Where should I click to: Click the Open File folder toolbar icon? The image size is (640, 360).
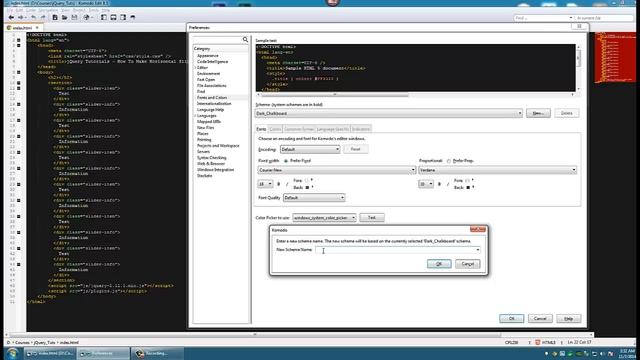pyautogui.click(x=64, y=18)
